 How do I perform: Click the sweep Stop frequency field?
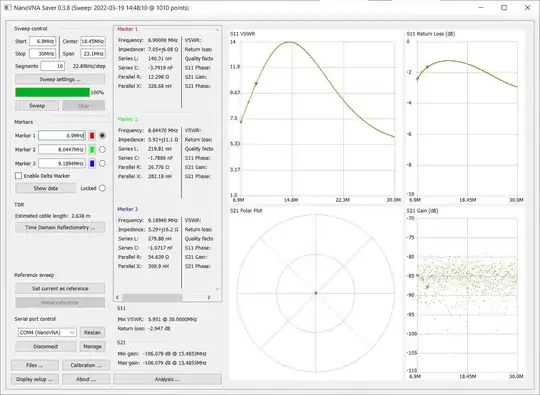[x=42, y=54]
